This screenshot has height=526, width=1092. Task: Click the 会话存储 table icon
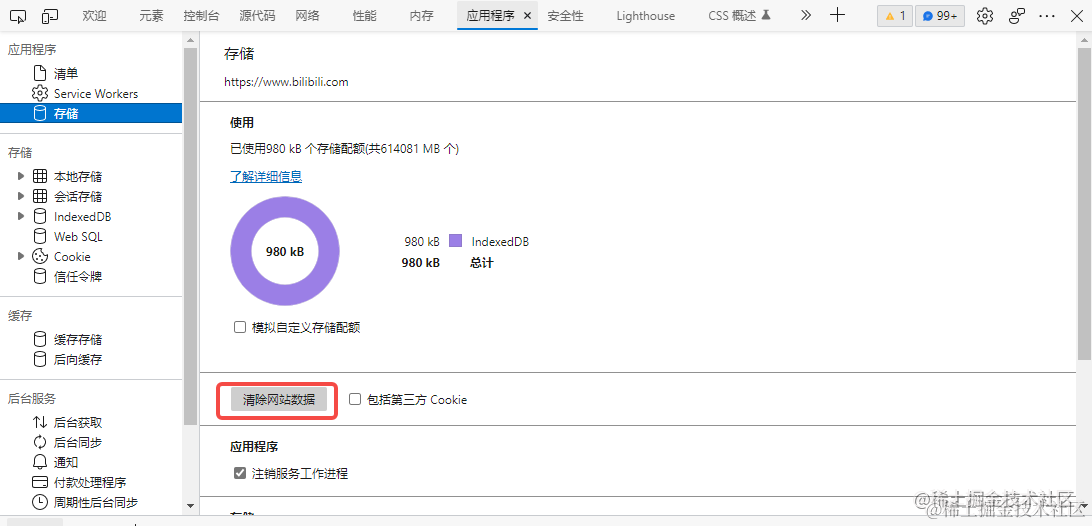click(40, 196)
